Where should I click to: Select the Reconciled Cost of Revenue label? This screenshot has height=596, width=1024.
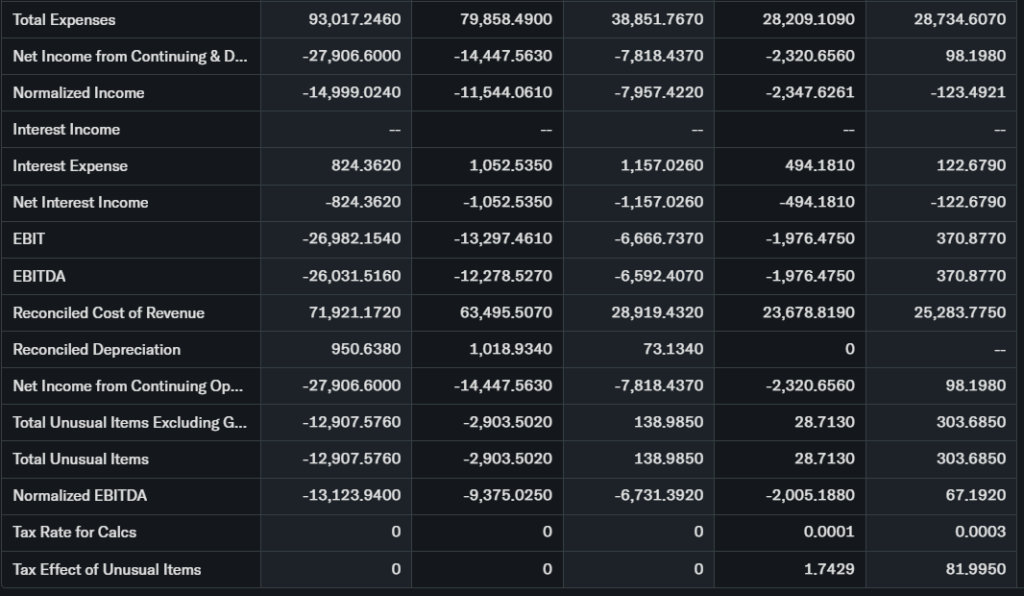click(108, 313)
